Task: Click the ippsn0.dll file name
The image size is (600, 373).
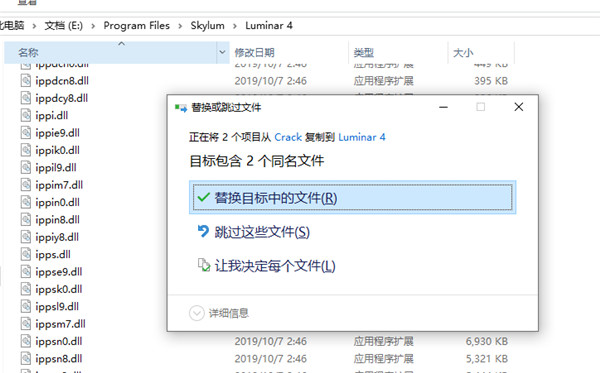Action: 59,341
